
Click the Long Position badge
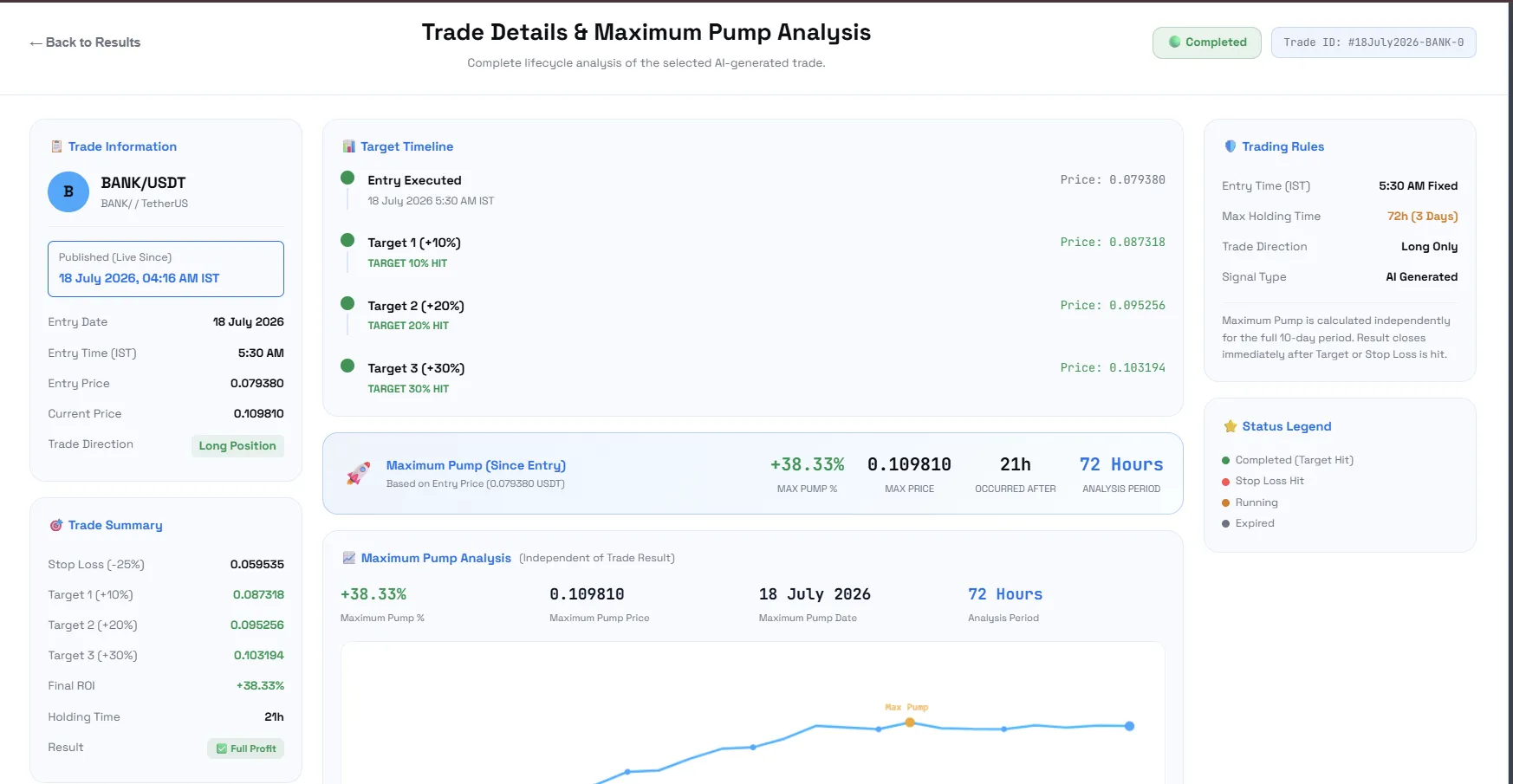237,445
